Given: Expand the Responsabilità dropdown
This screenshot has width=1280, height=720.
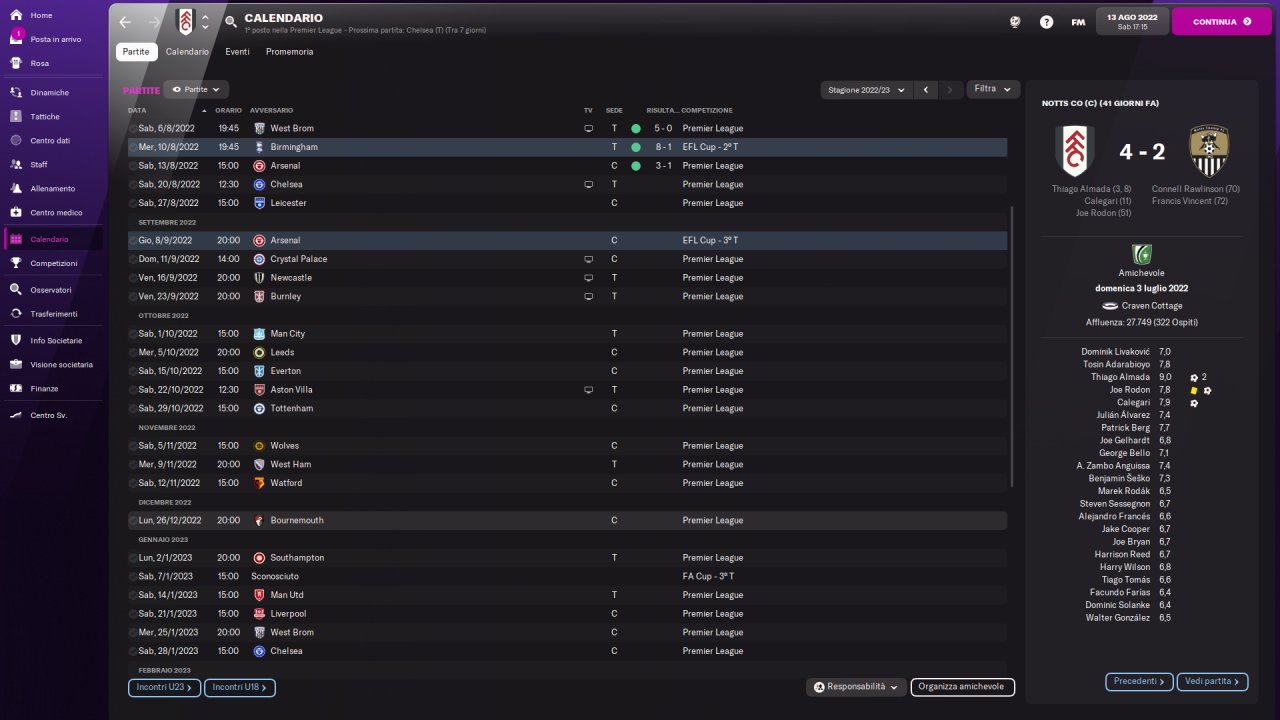Looking at the screenshot, I should point(857,687).
